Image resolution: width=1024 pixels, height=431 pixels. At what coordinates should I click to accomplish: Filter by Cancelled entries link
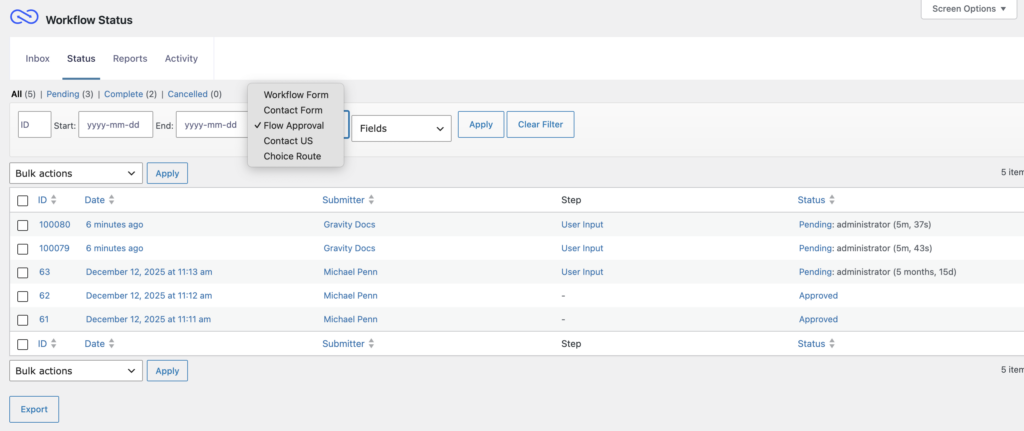point(187,94)
